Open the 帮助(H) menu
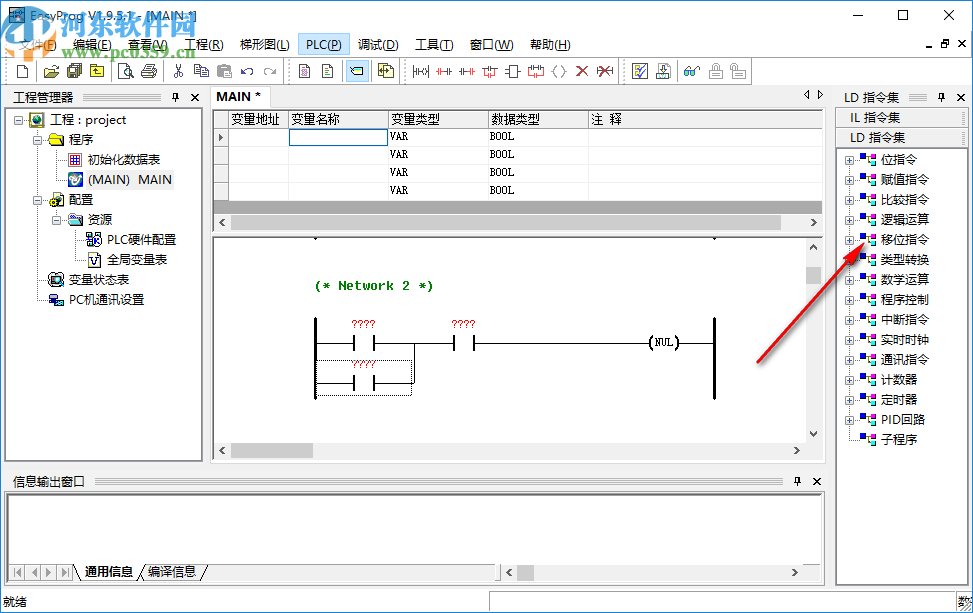 (550, 45)
